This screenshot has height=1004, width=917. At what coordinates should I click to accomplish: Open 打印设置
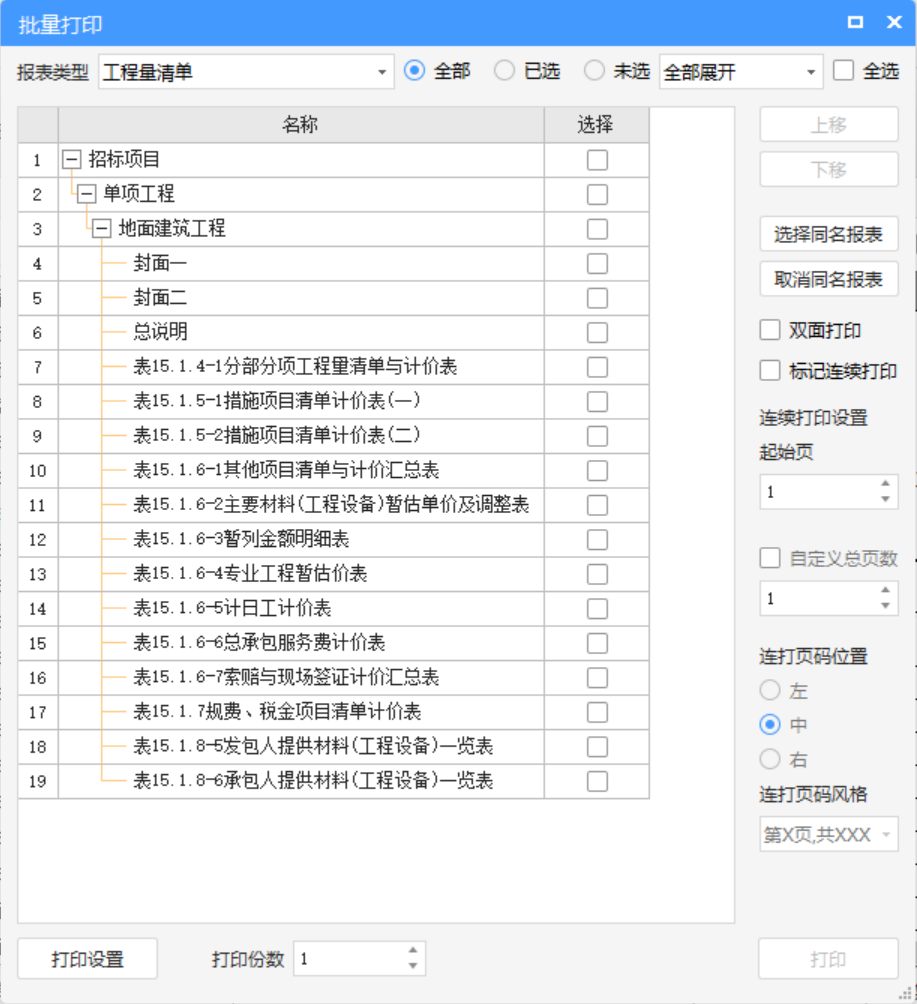click(x=87, y=958)
